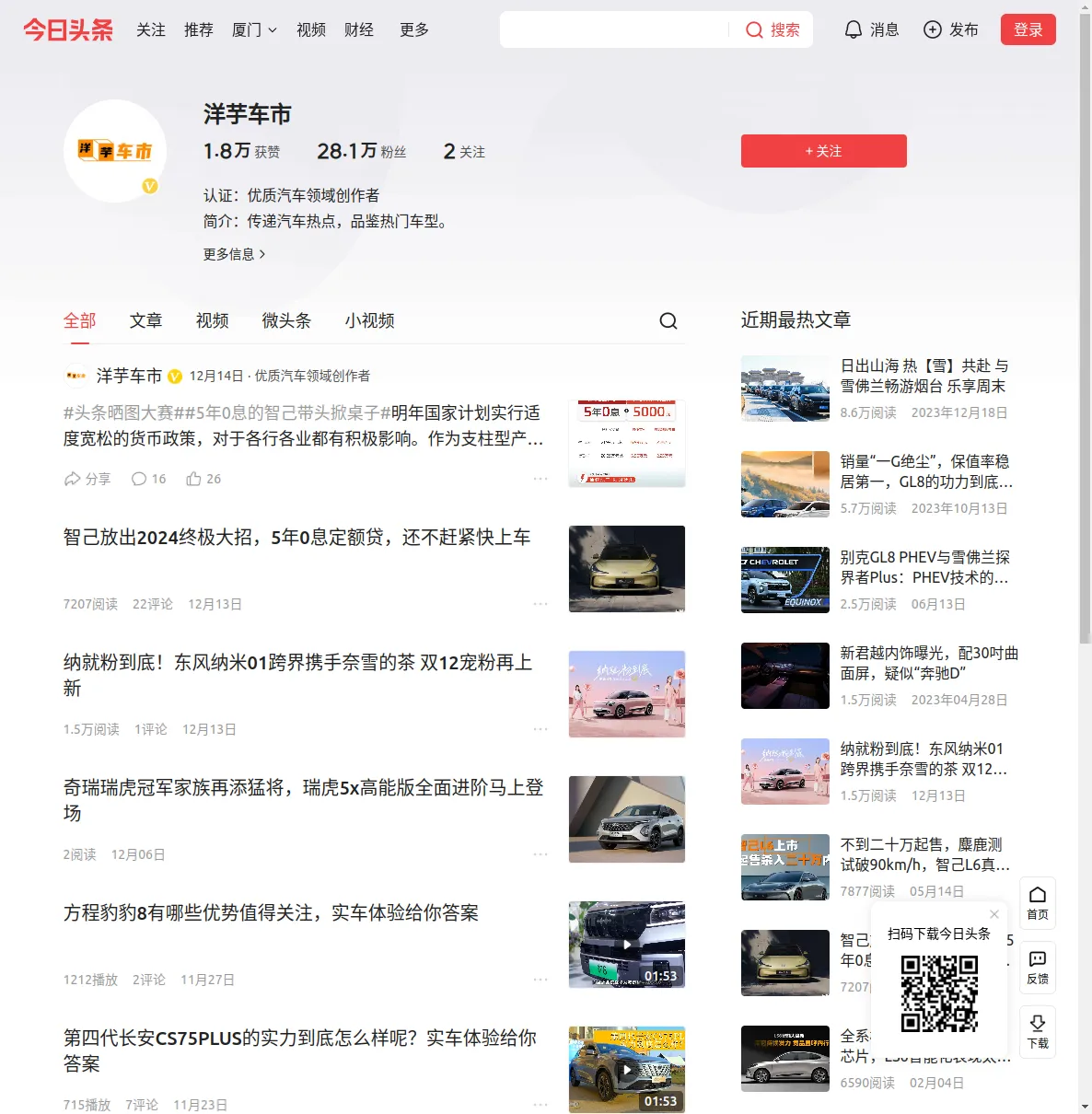1092x1114 pixels.
Task: Switch to the 文章 tab
Action: 146,320
